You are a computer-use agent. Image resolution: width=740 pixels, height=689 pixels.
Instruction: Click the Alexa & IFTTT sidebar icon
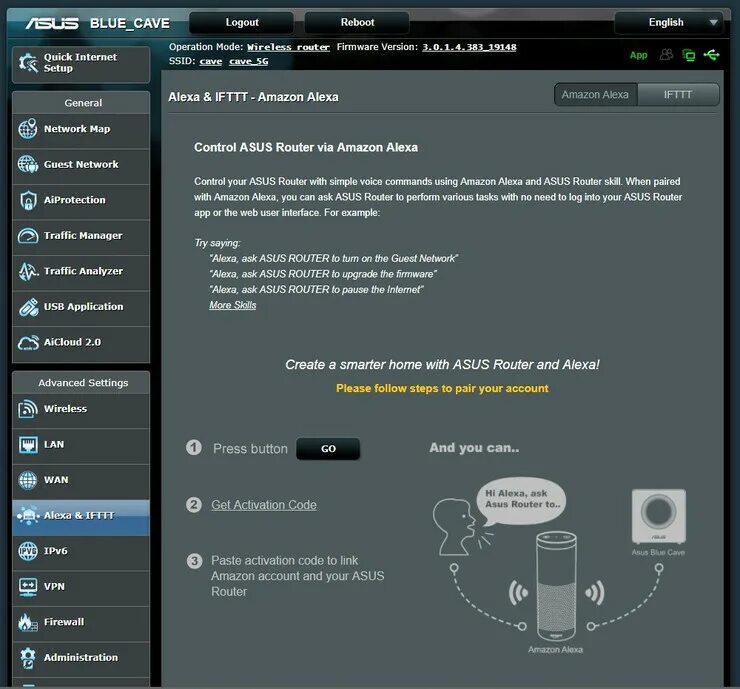click(28, 515)
